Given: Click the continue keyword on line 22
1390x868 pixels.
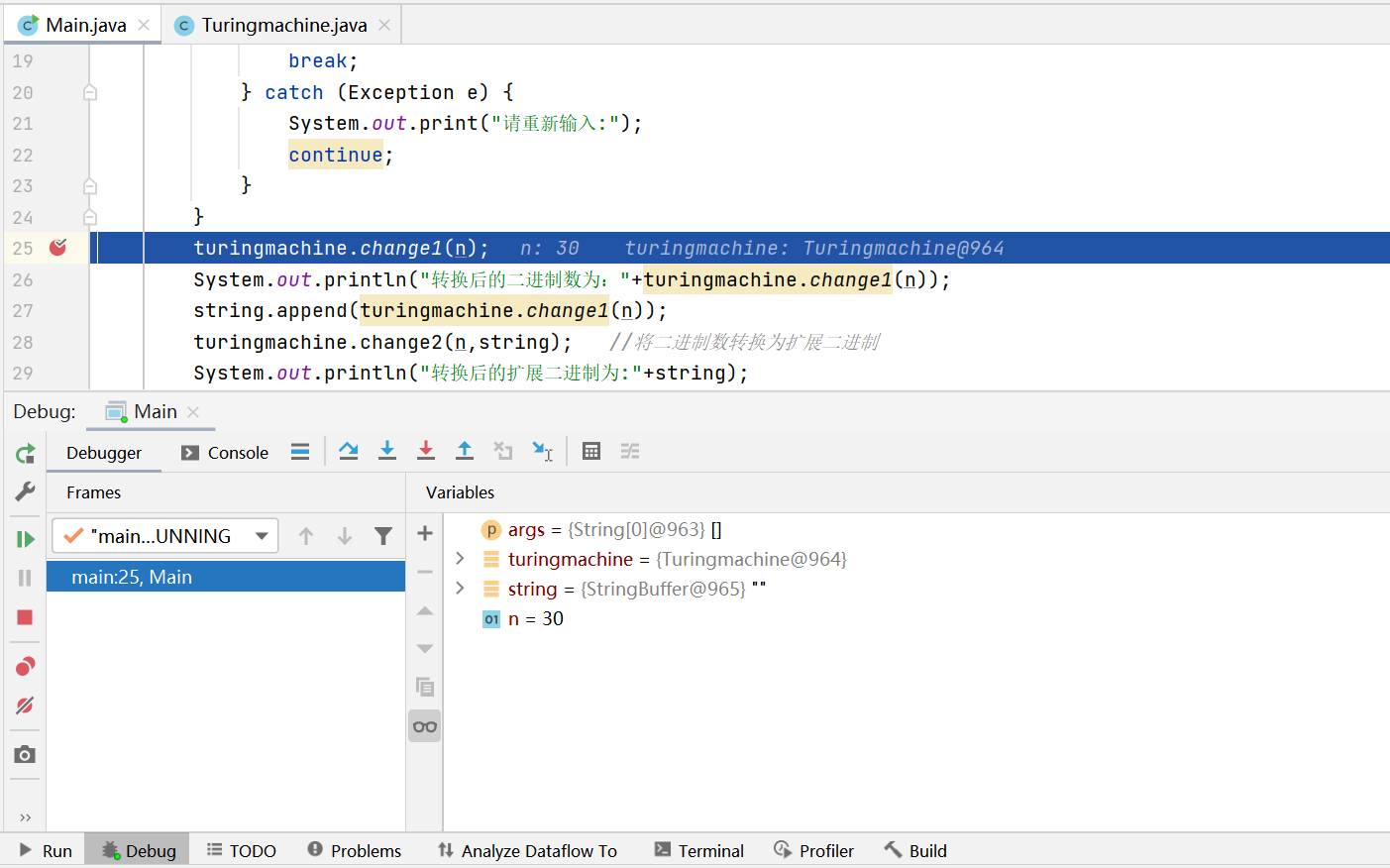Looking at the screenshot, I should (336, 155).
